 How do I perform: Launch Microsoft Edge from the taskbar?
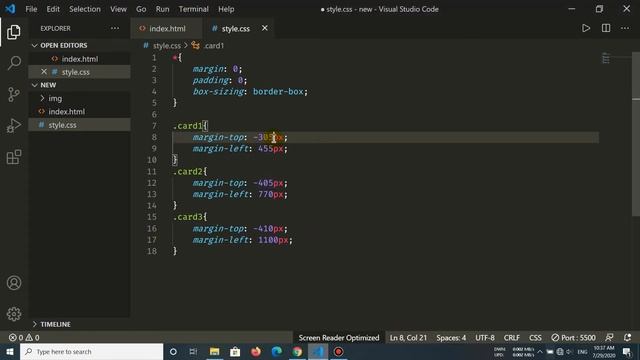coord(276,351)
